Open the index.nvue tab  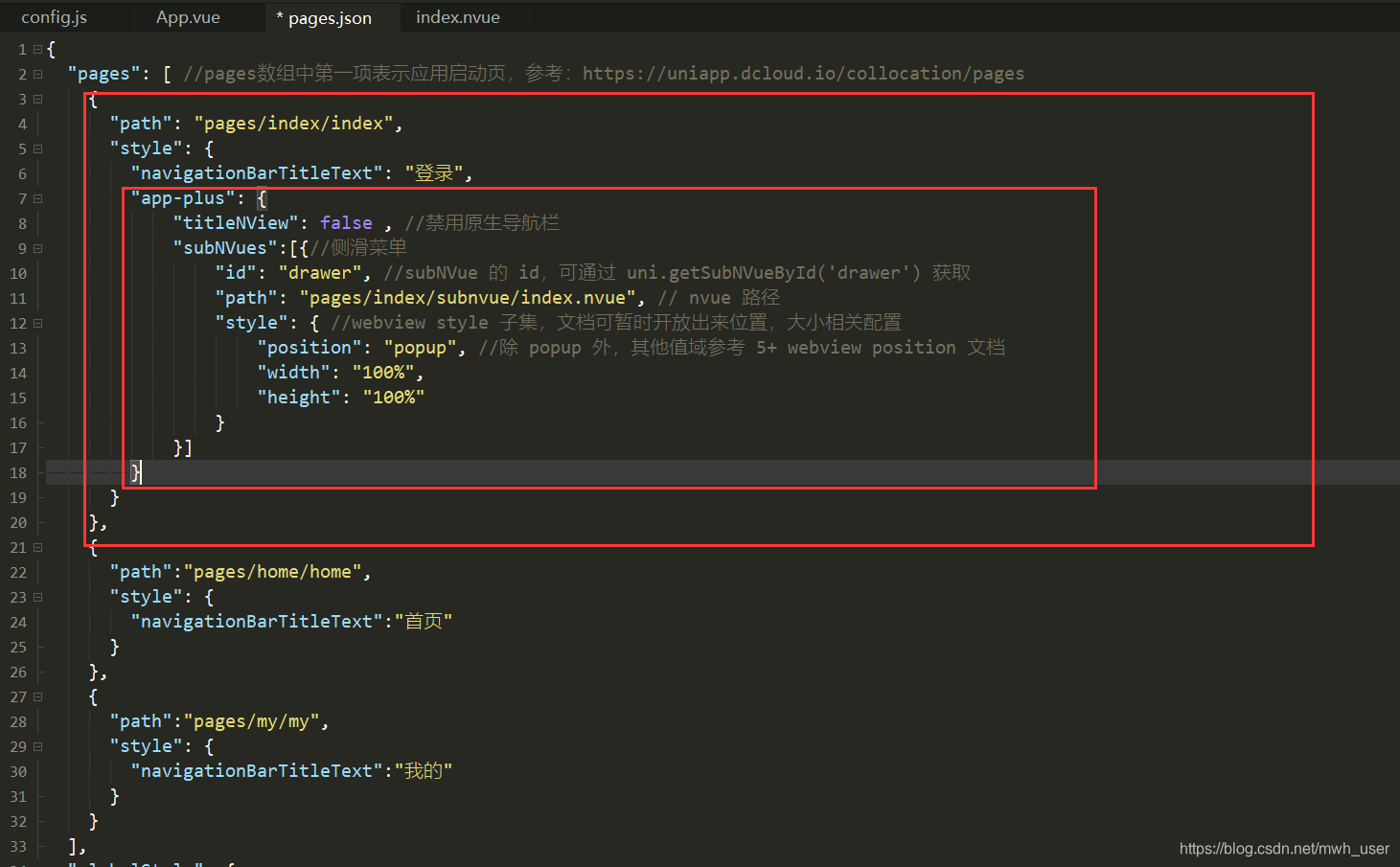click(x=458, y=17)
